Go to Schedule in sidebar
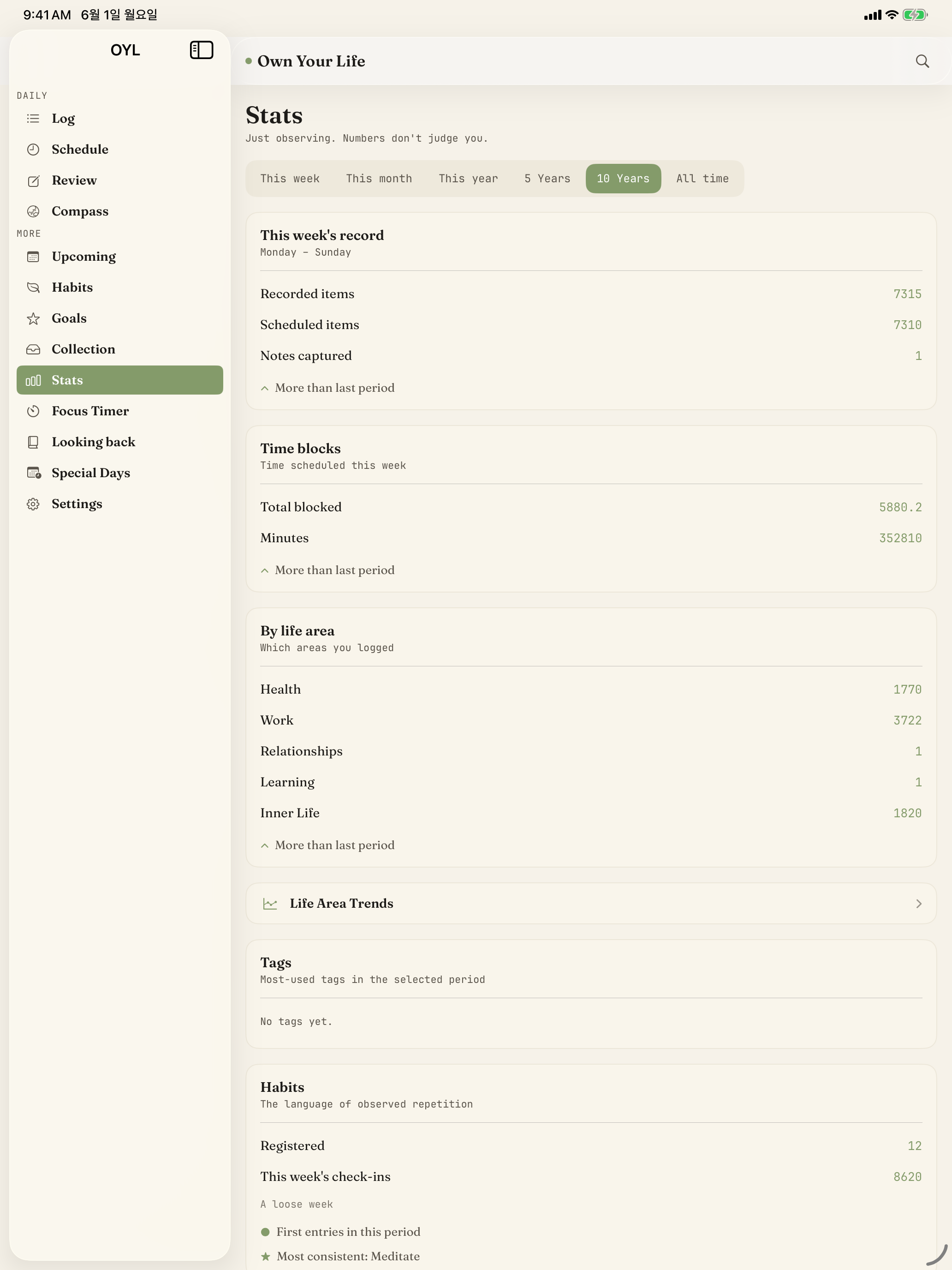This screenshot has width=952, height=1270. point(119,149)
